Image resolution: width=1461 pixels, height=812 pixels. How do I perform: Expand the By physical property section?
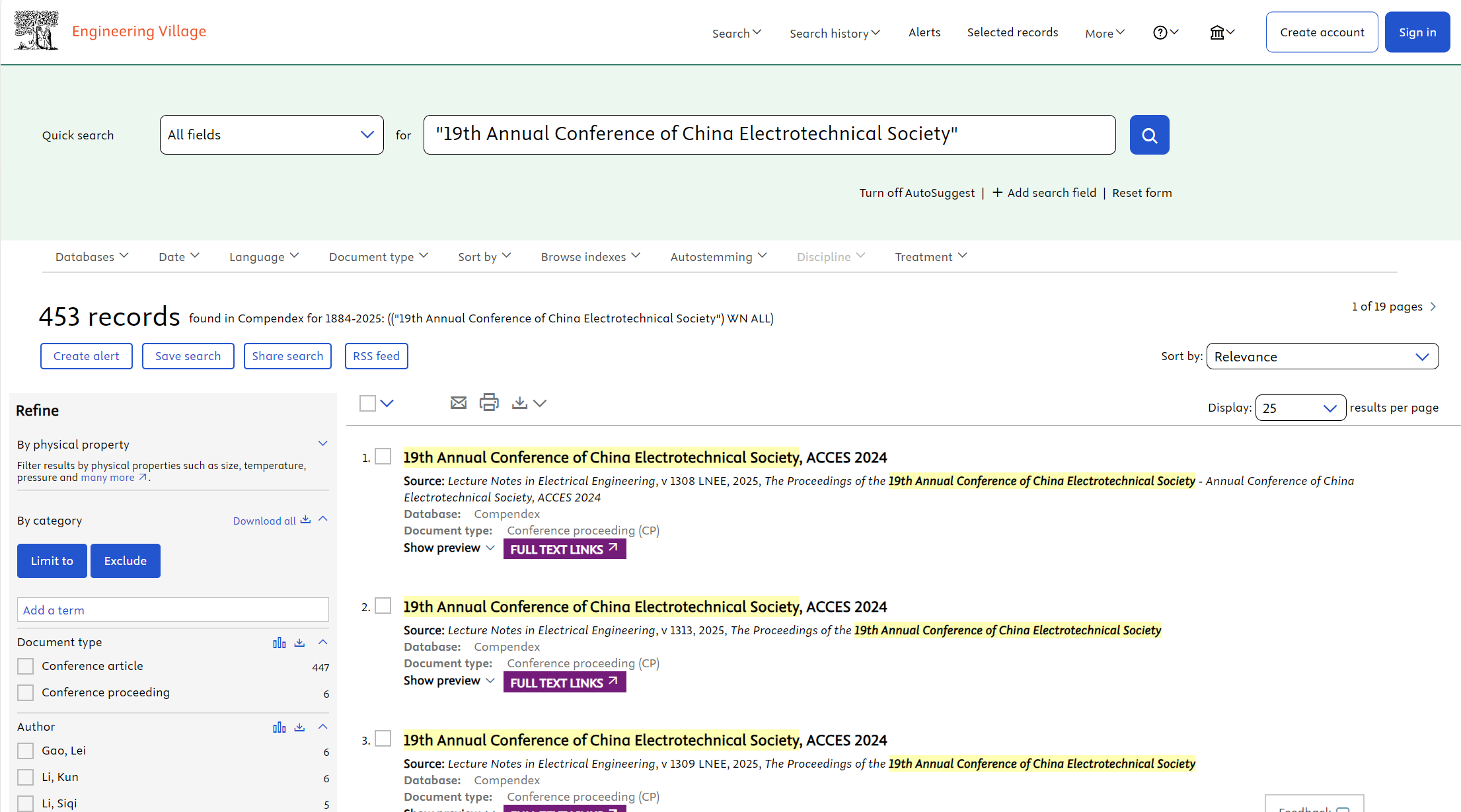pyautogui.click(x=322, y=443)
